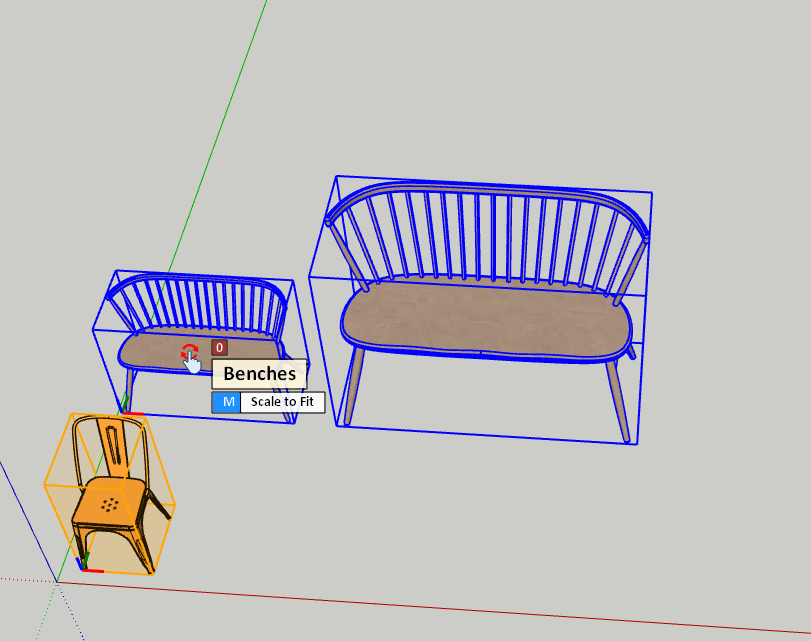Image resolution: width=811 pixels, height=641 pixels.
Task: Click the red rotate icon on small bench
Action: 188,351
